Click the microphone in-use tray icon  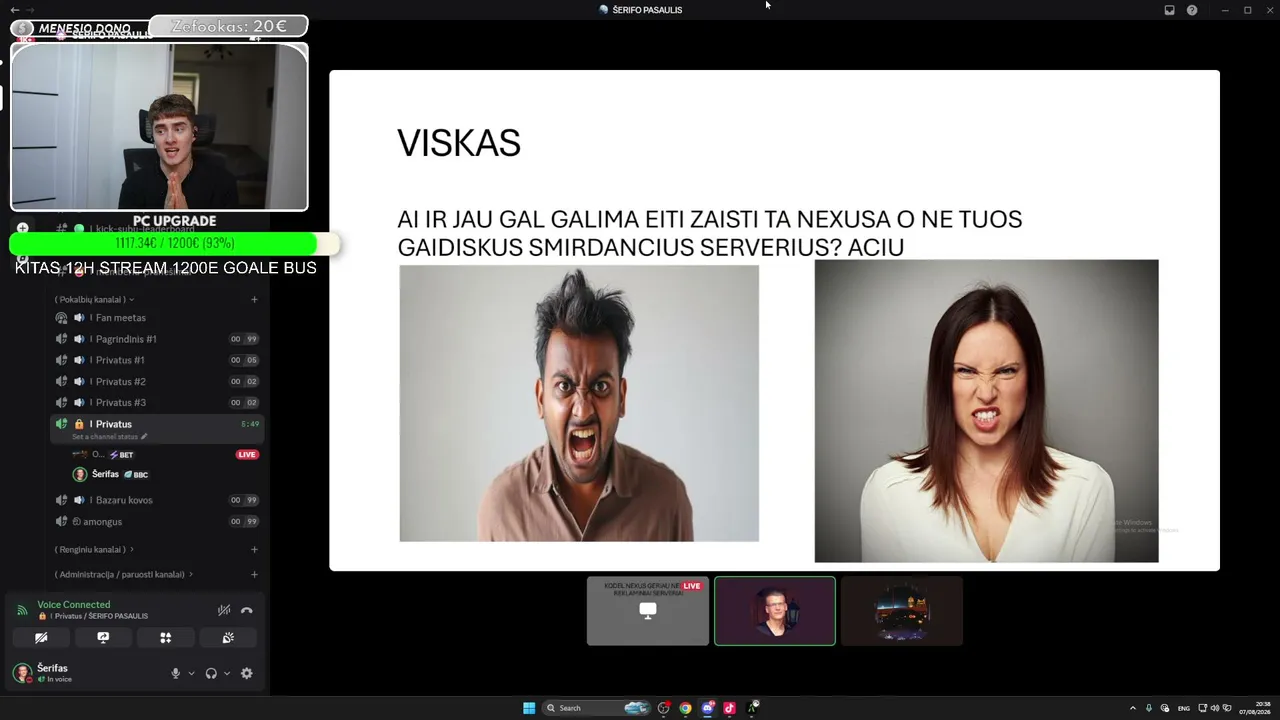click(1149, 708)
